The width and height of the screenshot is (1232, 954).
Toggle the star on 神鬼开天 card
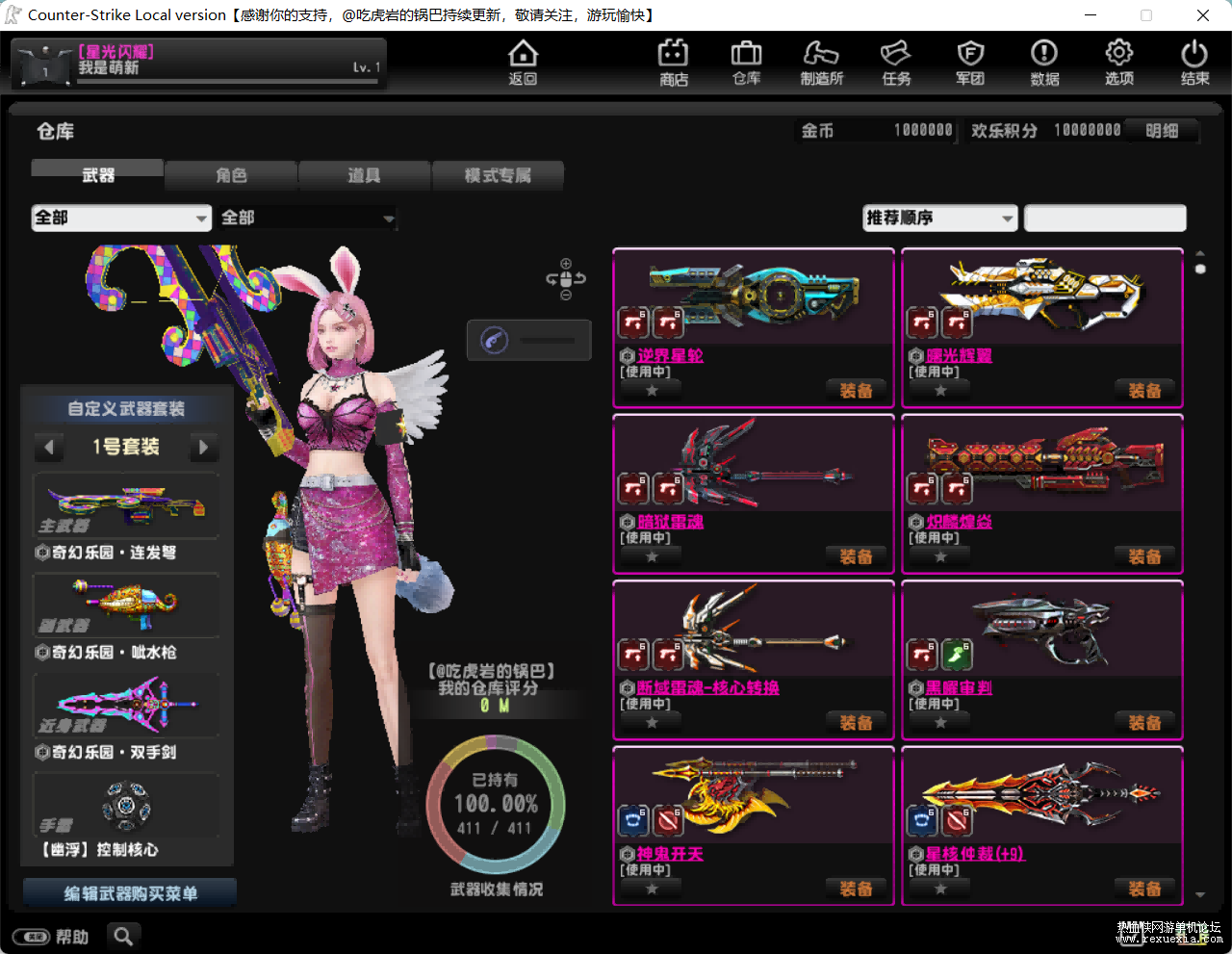(652, 889)
